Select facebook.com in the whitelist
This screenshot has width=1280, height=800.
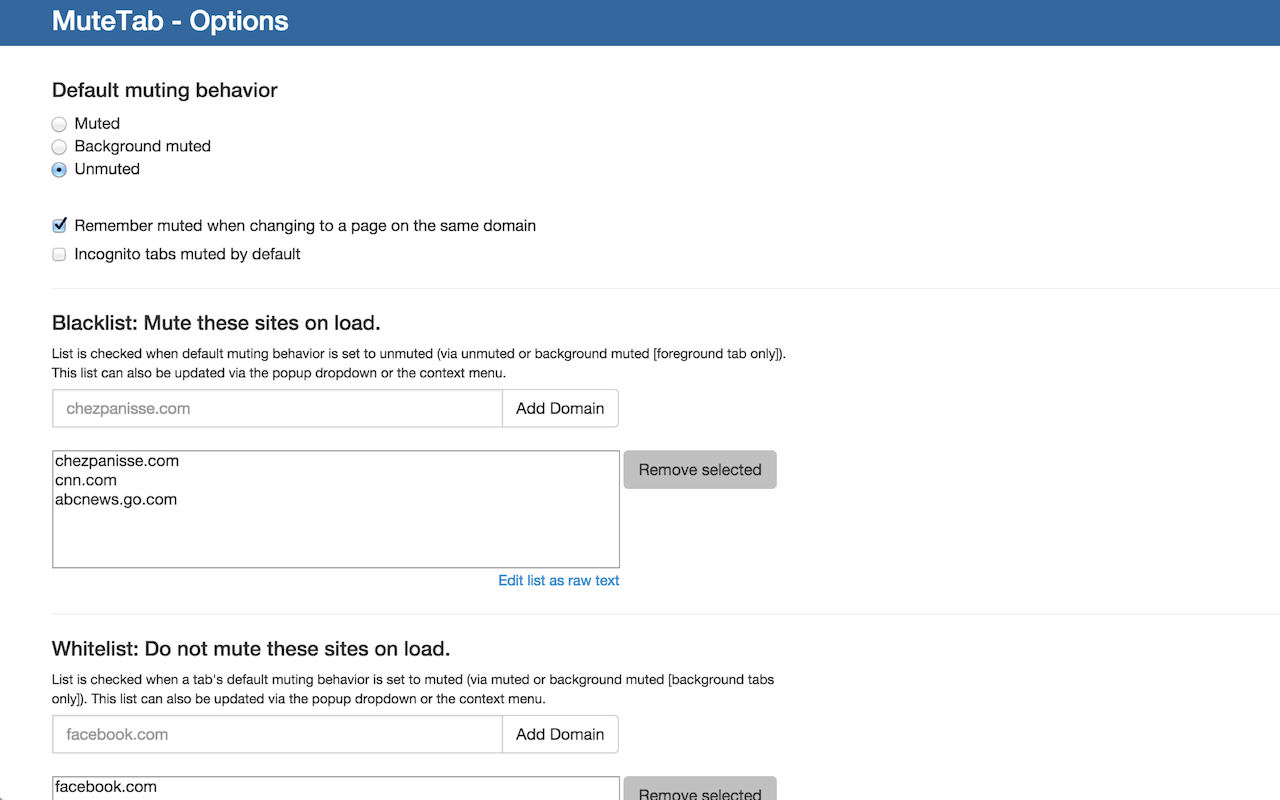106,787
